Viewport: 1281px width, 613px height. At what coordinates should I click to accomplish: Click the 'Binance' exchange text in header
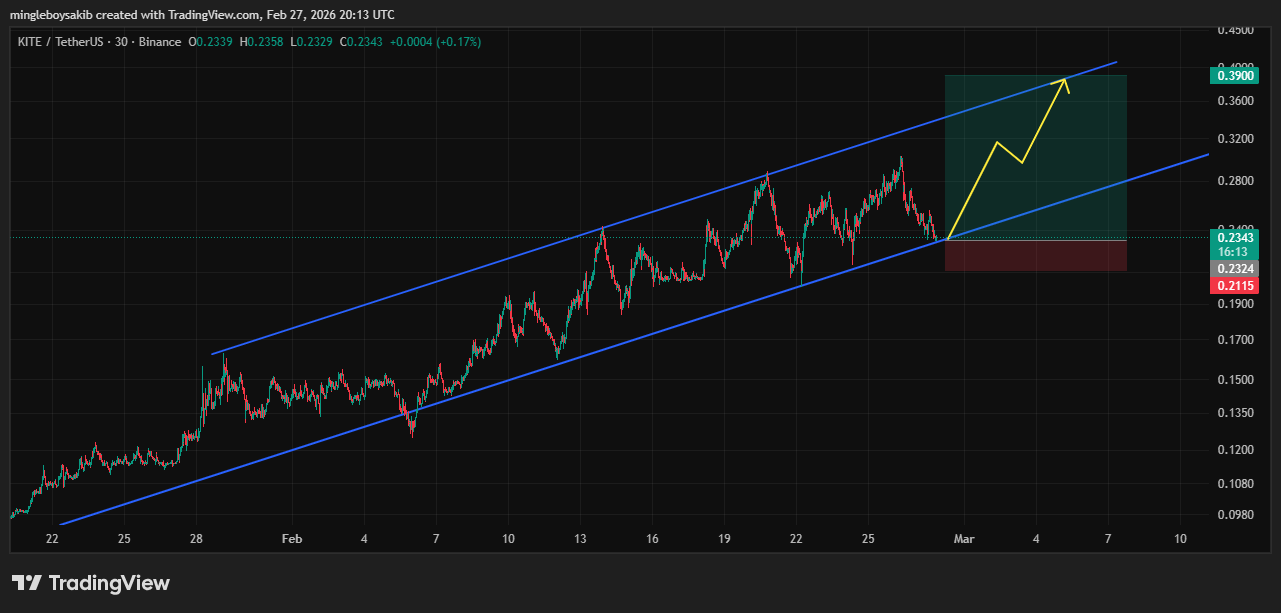(x=160, y=42)
